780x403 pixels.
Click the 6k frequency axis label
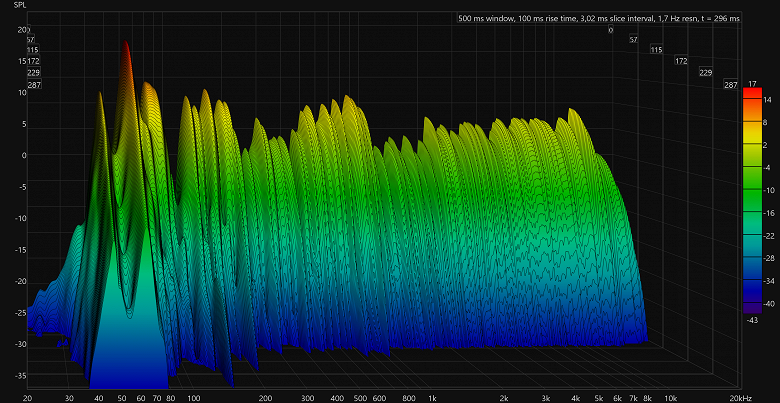click(618, 398)
